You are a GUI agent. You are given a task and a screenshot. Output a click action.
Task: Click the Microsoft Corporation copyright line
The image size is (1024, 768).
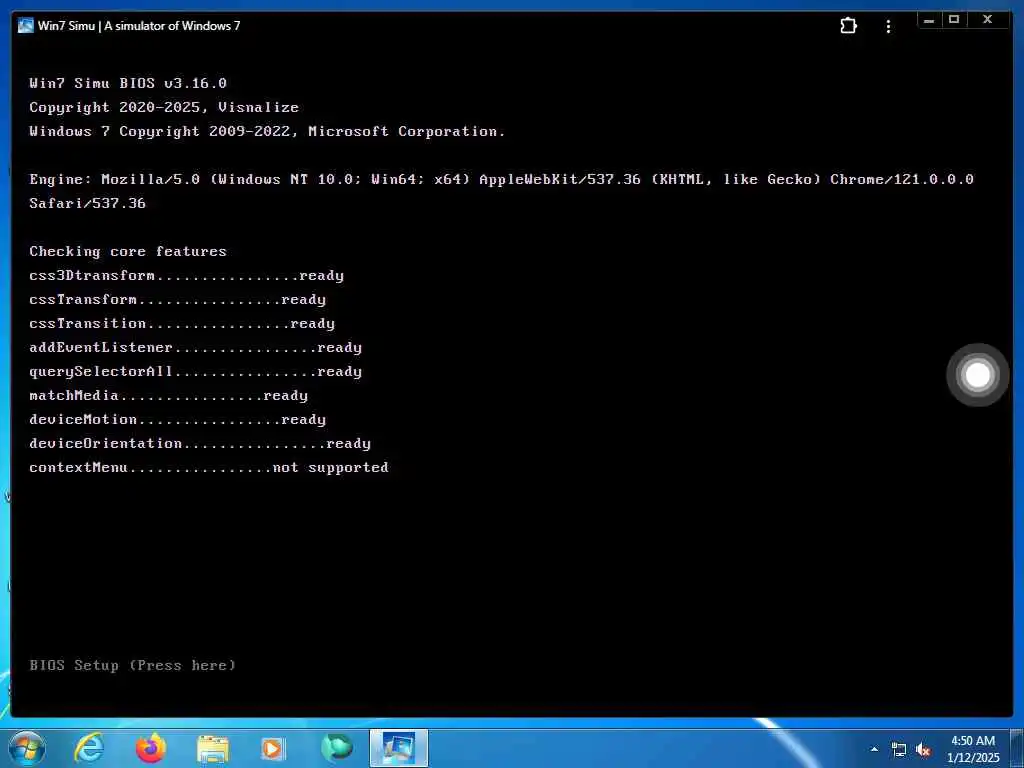(x=267, y=131)
